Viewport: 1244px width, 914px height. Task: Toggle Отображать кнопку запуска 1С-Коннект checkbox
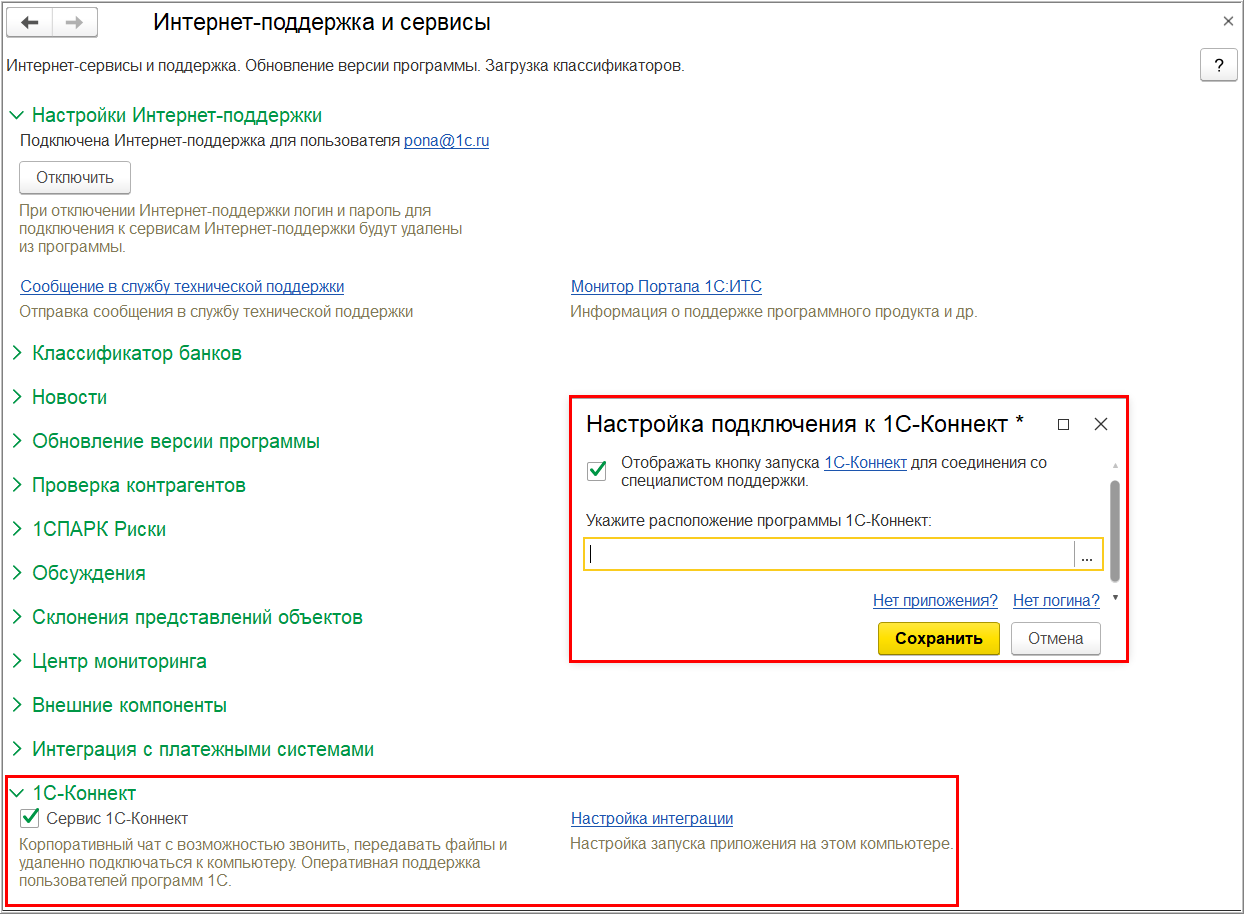point(597,471)
